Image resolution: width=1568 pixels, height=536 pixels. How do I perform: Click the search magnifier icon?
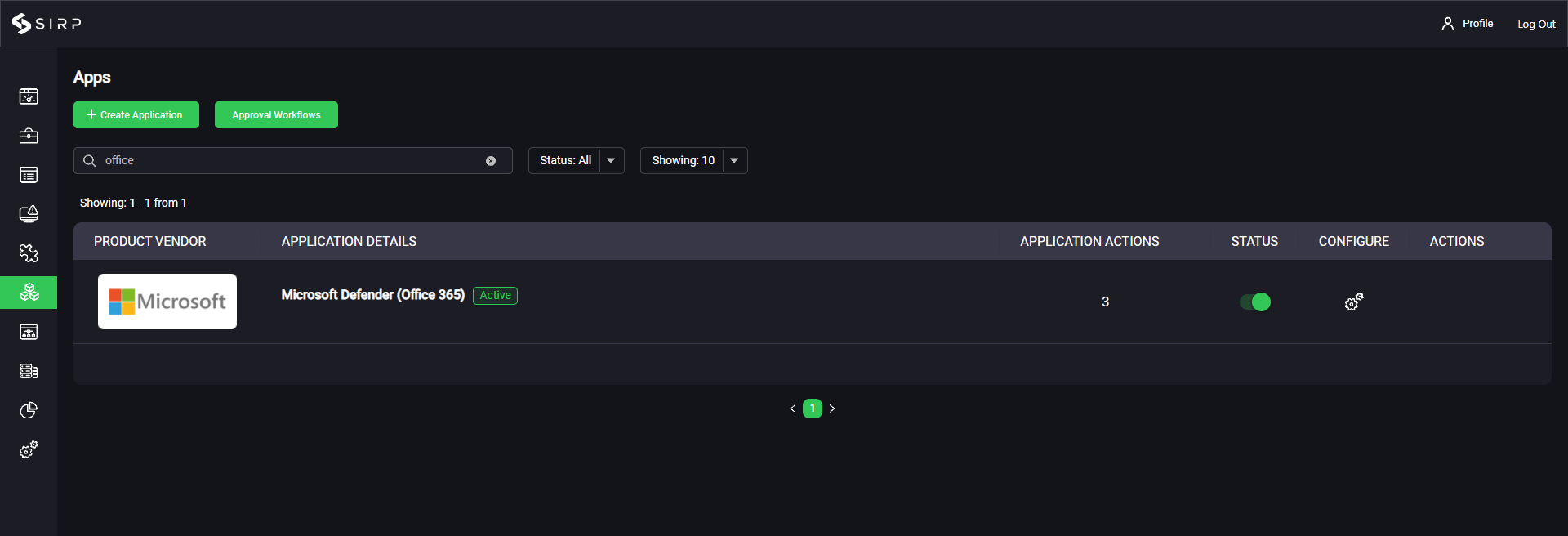tap(90, 161)
